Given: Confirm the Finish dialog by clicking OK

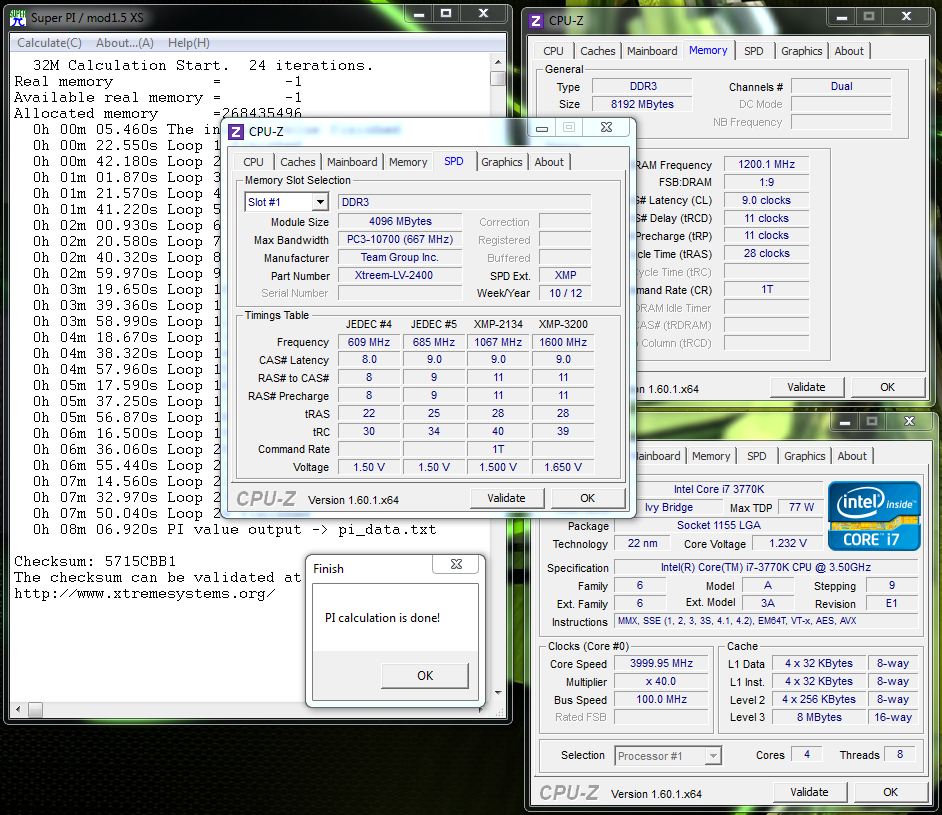Looking at the screenshot, I should click(x=425, y=676).
